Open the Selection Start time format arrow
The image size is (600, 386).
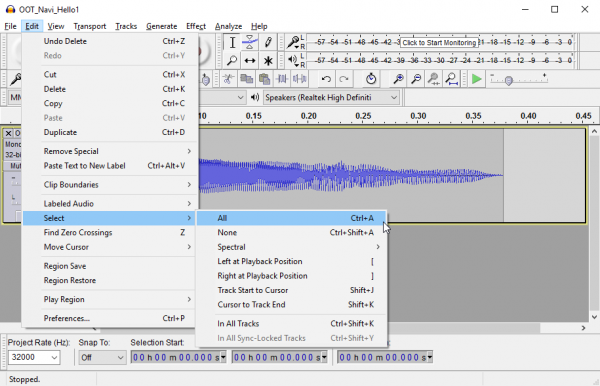(x=223, y=357)
